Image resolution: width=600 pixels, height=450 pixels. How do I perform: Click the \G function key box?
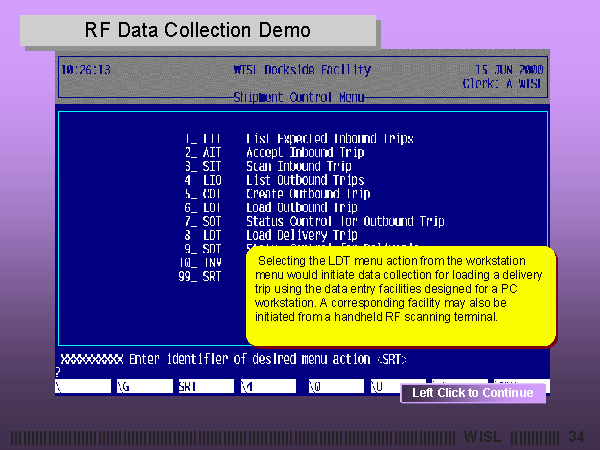(x=145, y=386)
